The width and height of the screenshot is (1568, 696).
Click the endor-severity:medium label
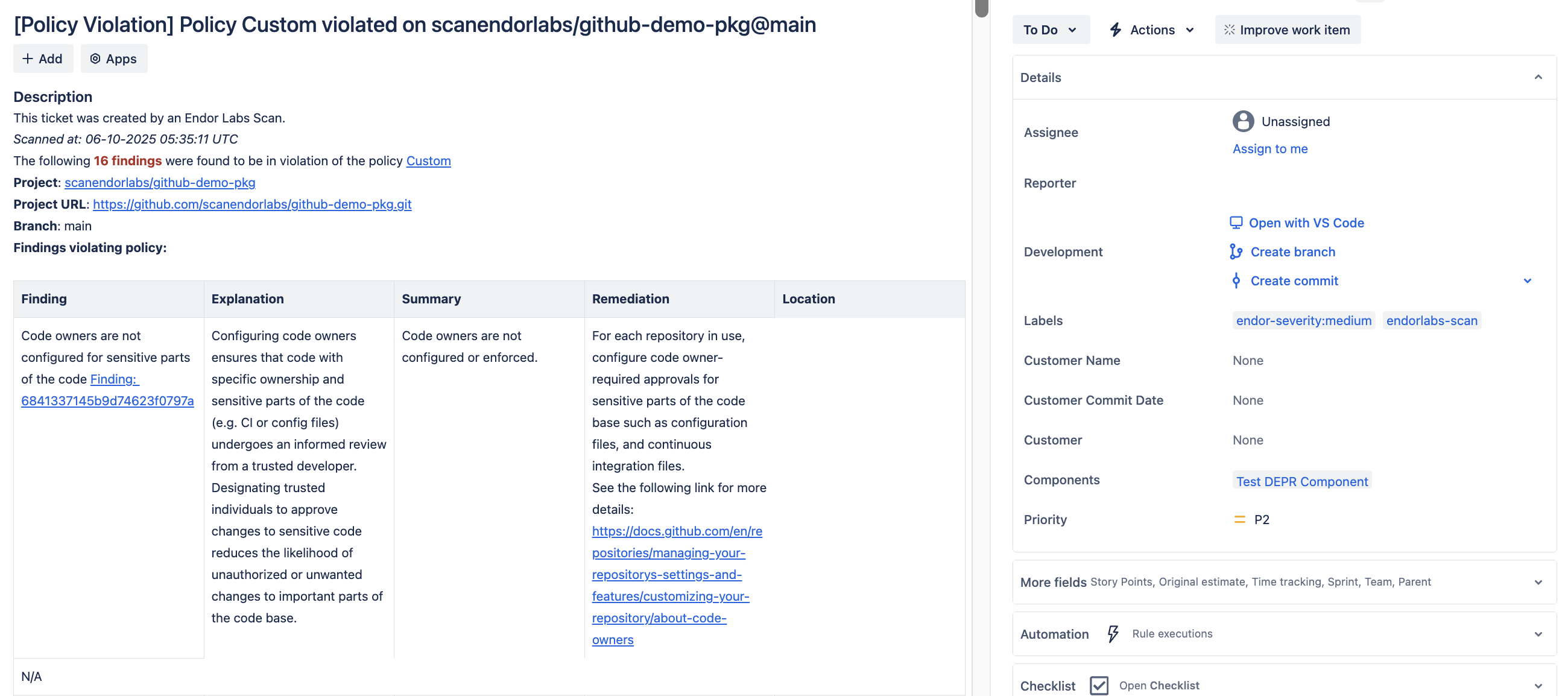coord(1304,320)
